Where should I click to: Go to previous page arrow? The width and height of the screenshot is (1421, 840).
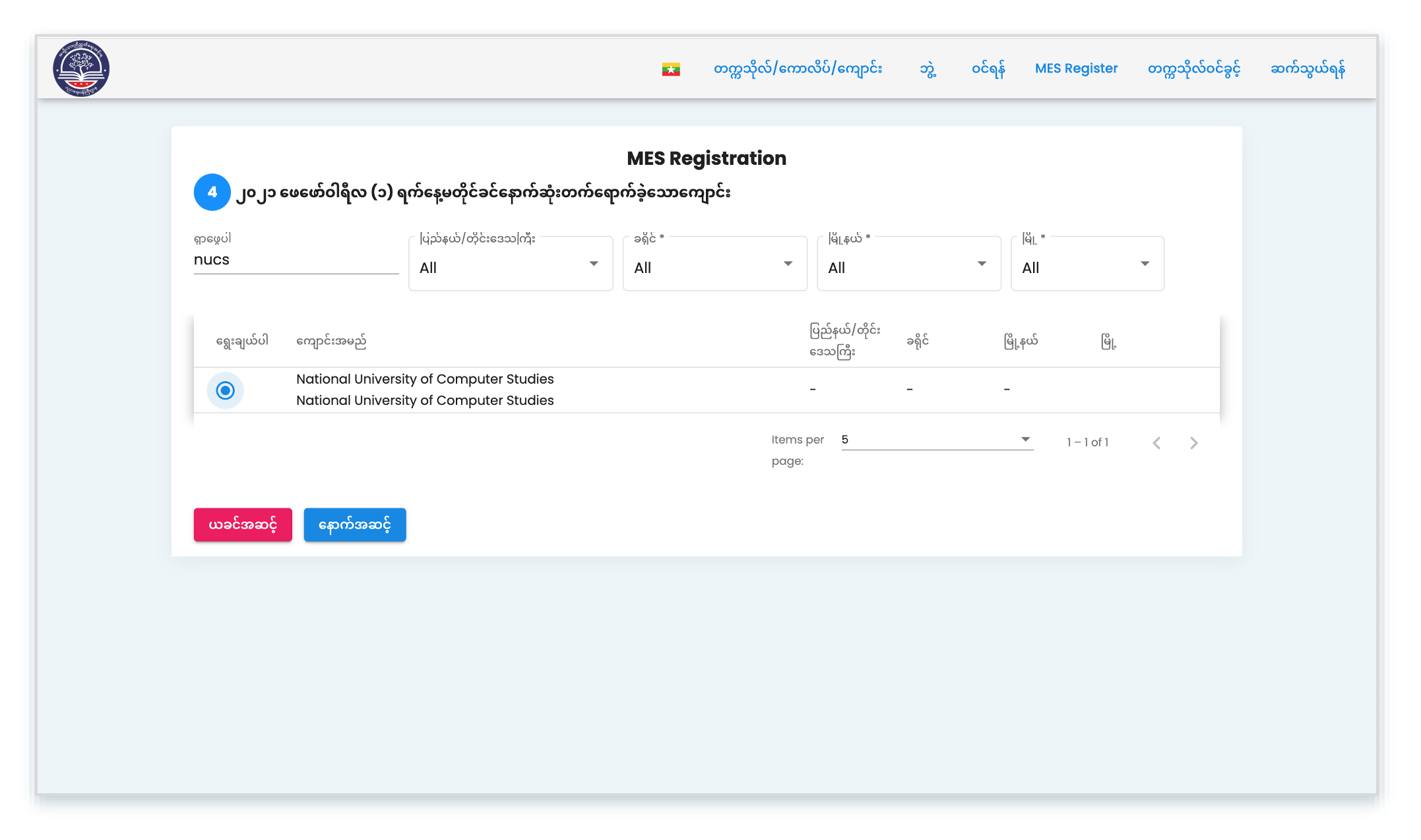coord(1156,443)
